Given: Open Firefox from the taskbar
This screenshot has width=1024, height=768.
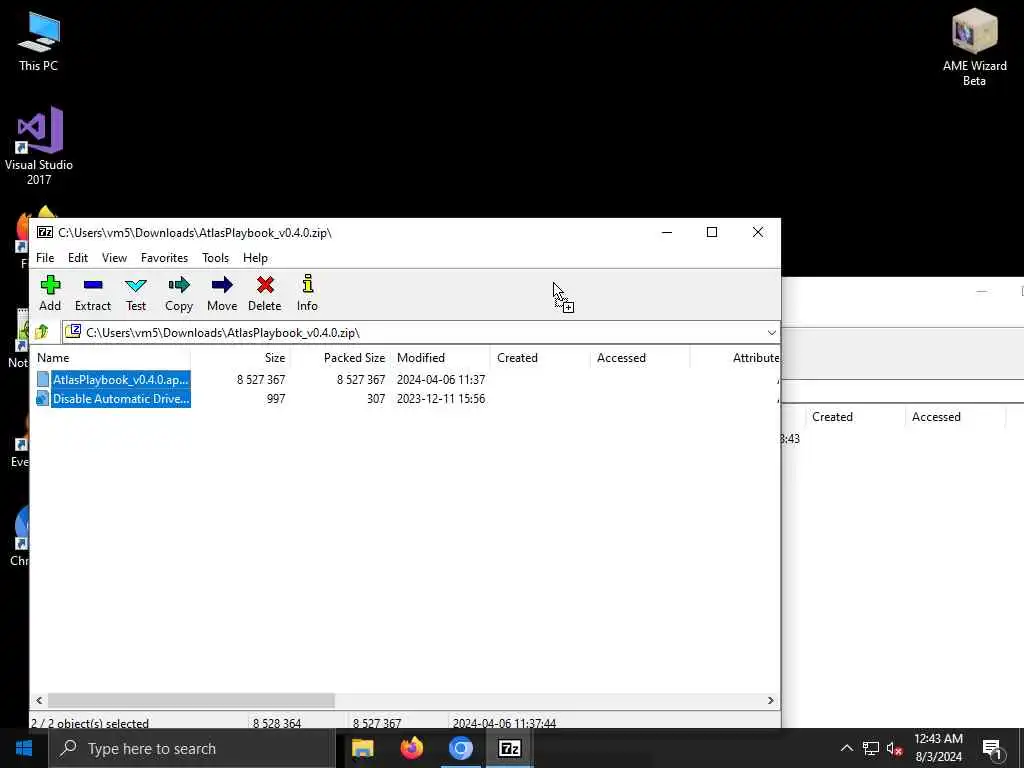Looking at the screenshot, I should pyautogui.click(x=411, y=748).
